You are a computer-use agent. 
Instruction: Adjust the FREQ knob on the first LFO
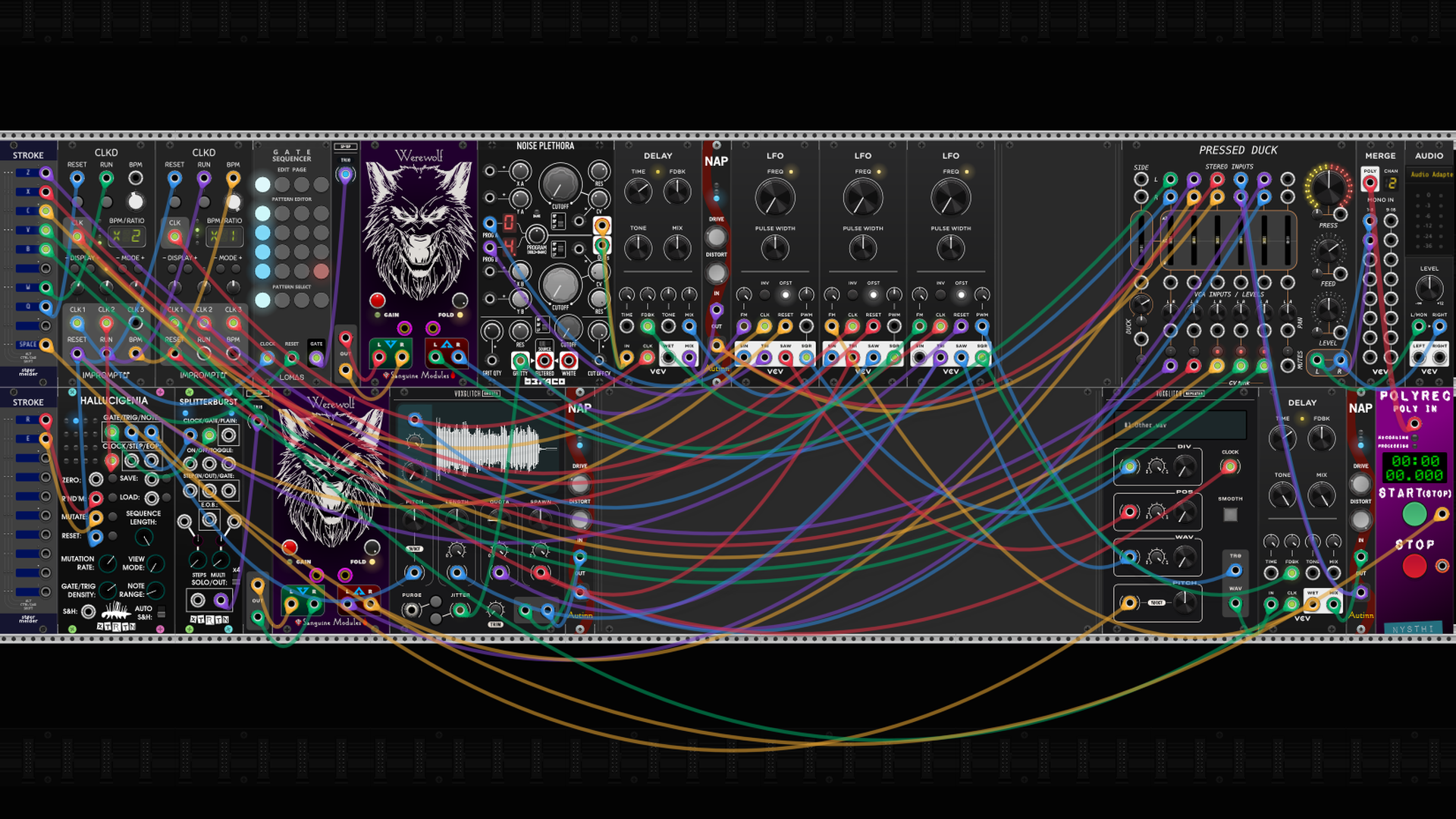[x=774, y=198]
